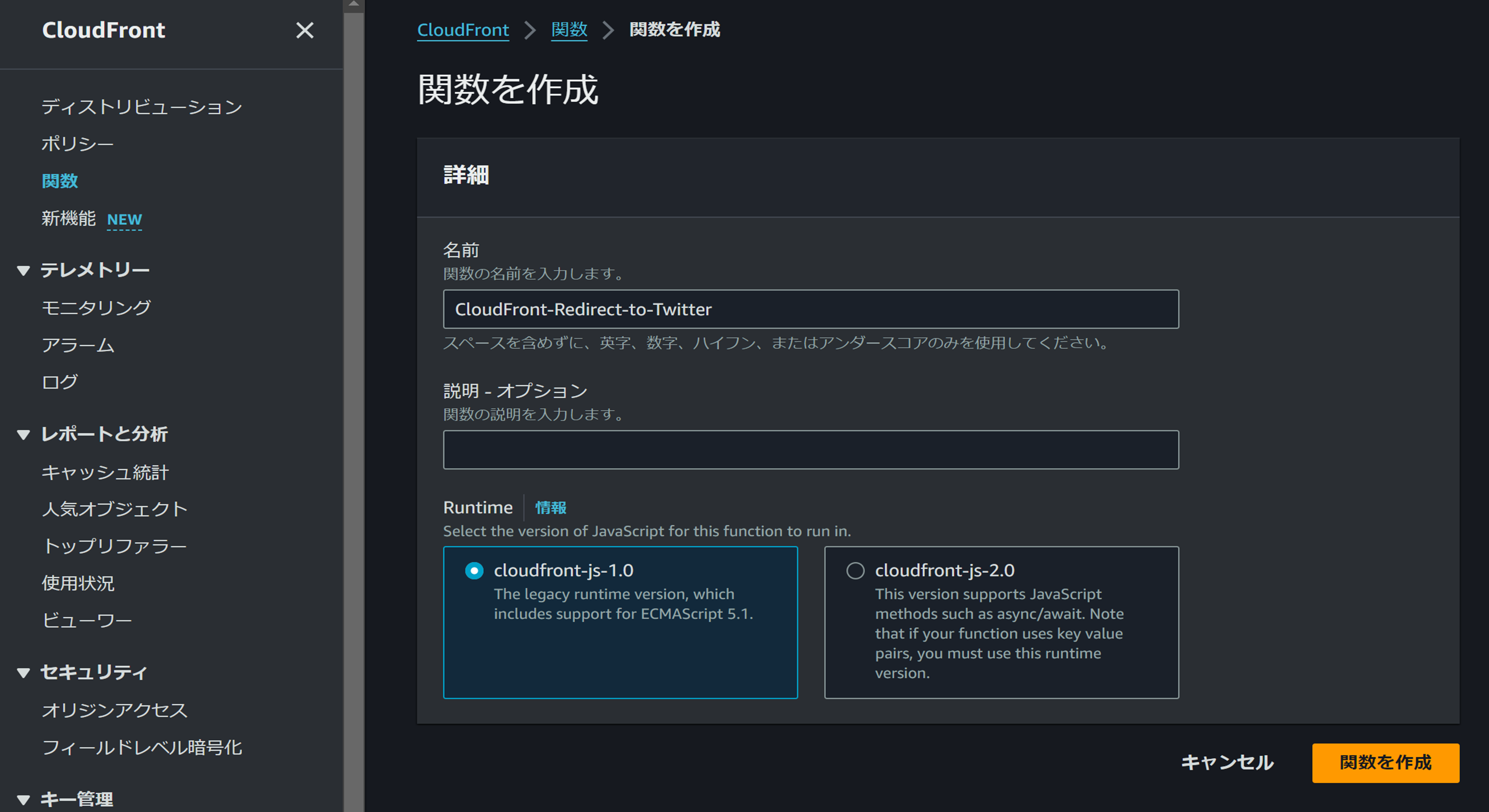Open モニタリング under telemetry
1489x812 pixels.
point(96,308)
